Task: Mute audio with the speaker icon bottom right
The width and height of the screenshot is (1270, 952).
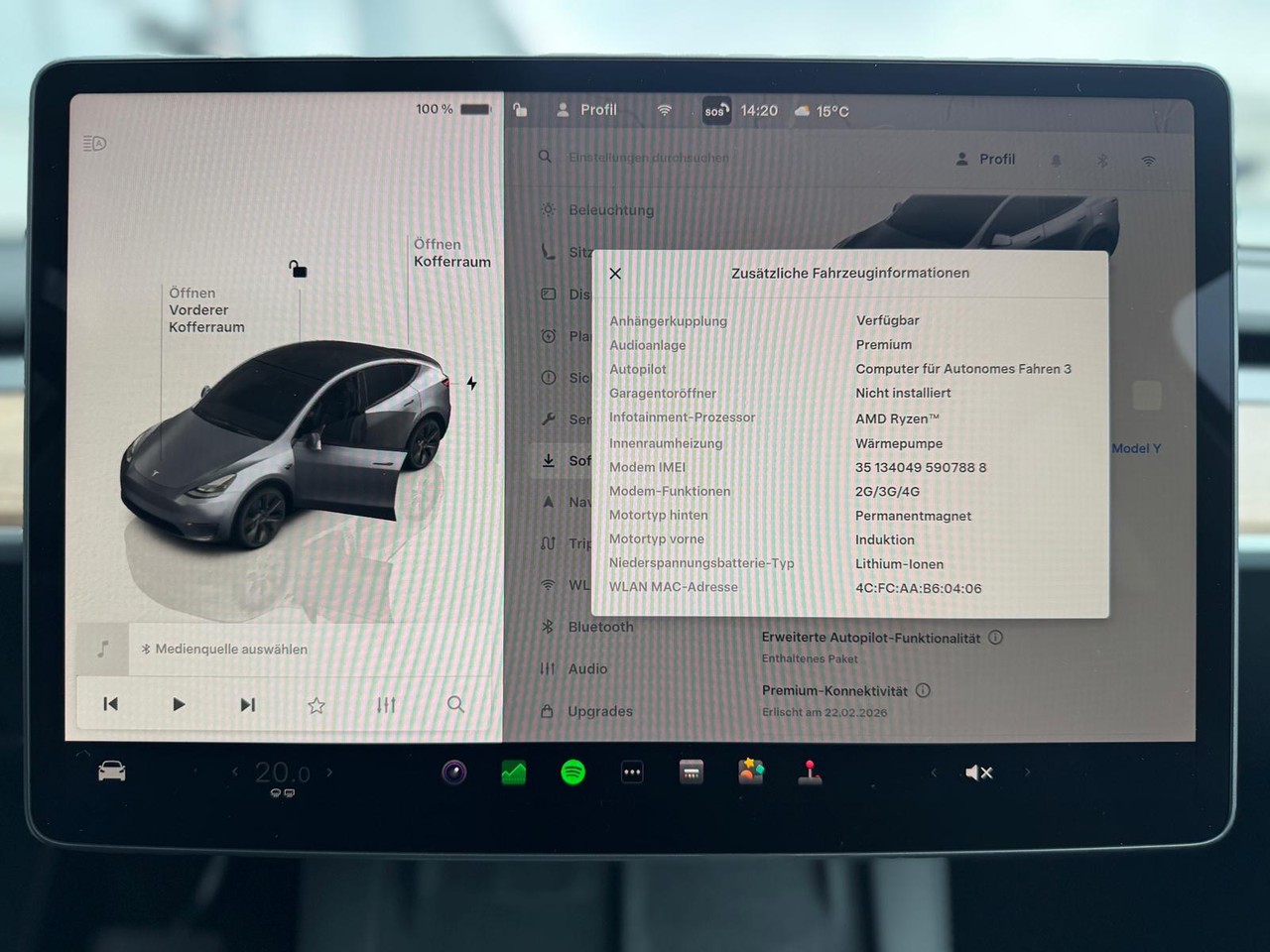Action: coord(978,772)
